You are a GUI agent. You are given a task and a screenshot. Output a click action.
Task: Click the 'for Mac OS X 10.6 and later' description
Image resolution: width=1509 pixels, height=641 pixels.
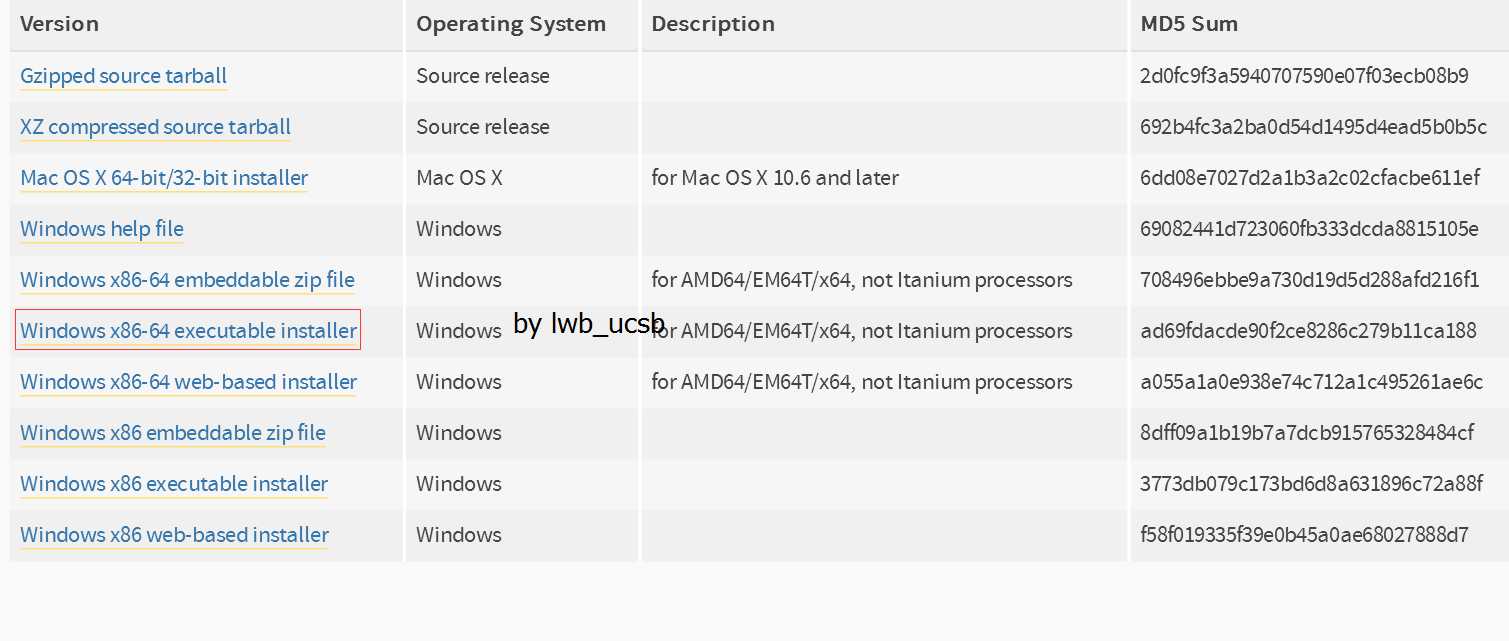(x=775, y=178)
